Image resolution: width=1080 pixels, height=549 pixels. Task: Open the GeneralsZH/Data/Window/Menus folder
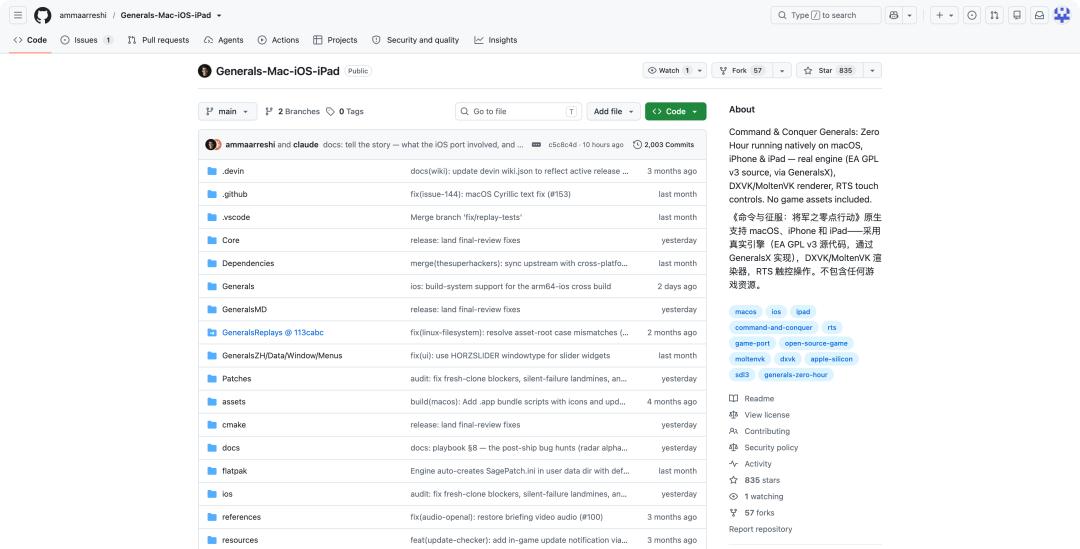click(282, 355)
